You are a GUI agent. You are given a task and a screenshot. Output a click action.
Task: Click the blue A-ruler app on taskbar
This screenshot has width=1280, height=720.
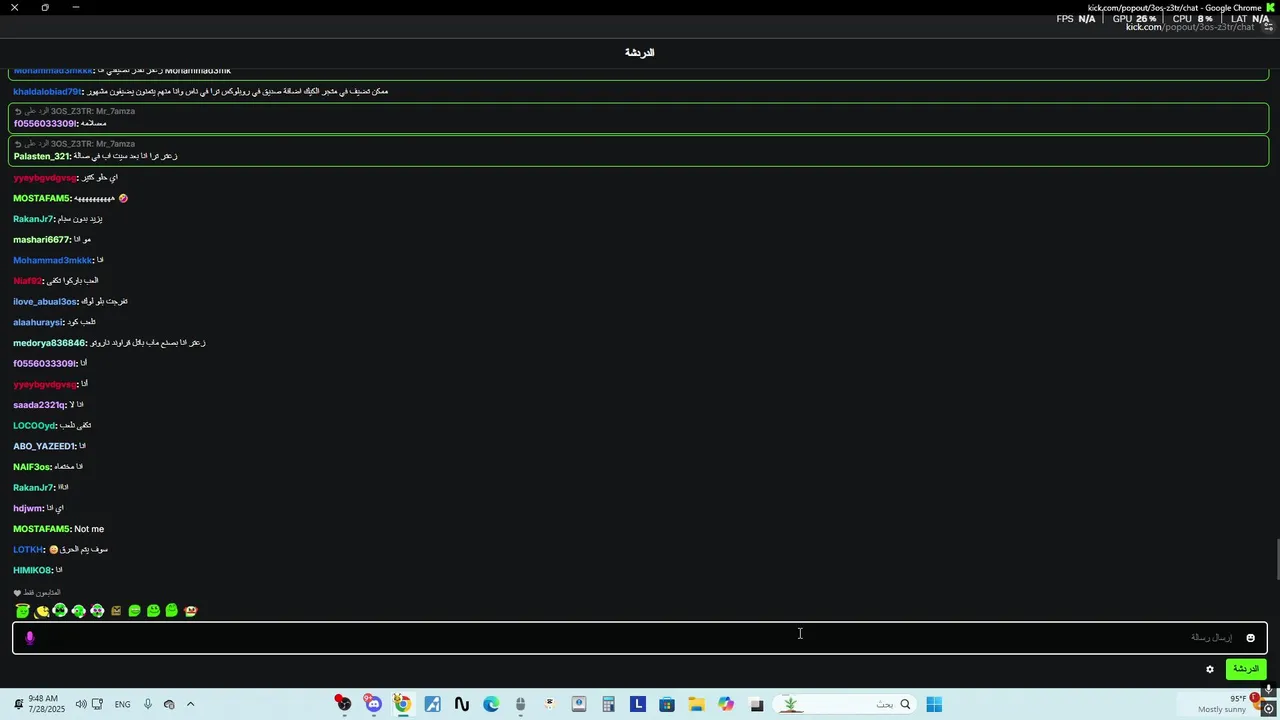click(x=432, y=704)
